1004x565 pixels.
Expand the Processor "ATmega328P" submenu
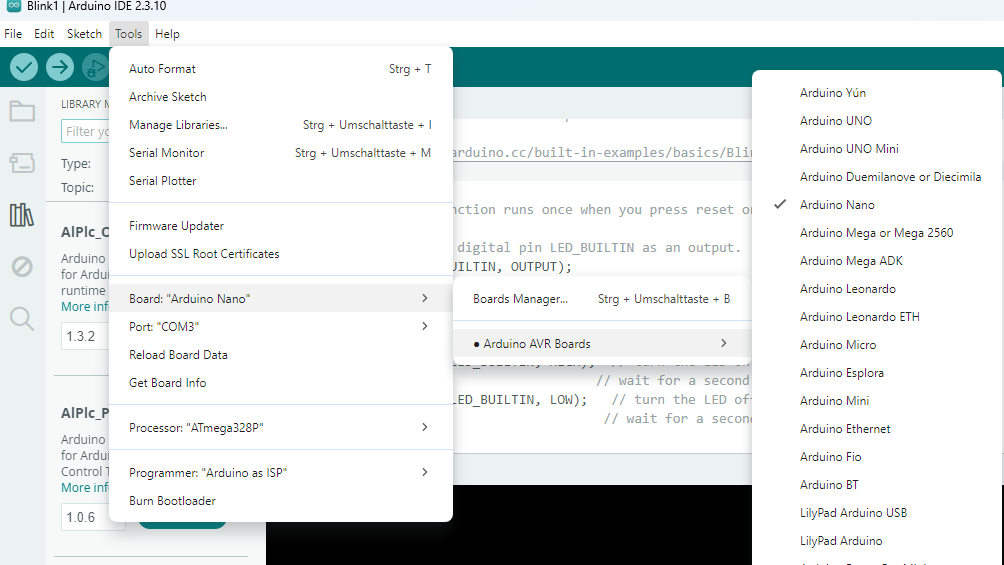(280, 427)
